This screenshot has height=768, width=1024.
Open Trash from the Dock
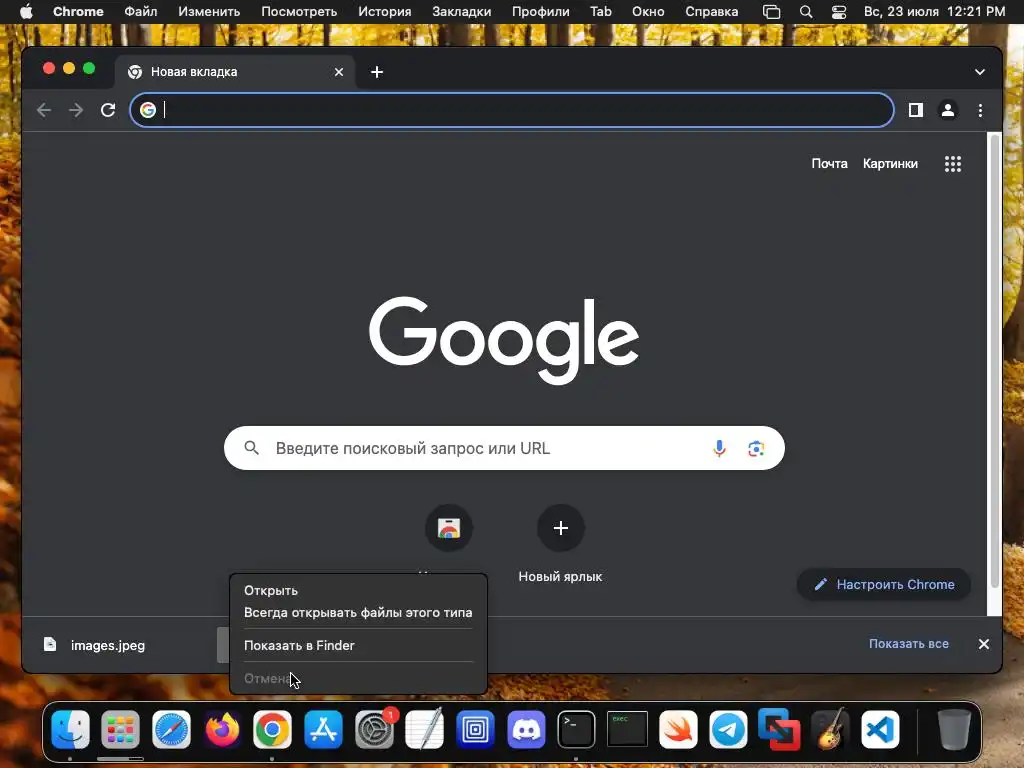coord(953,729)
